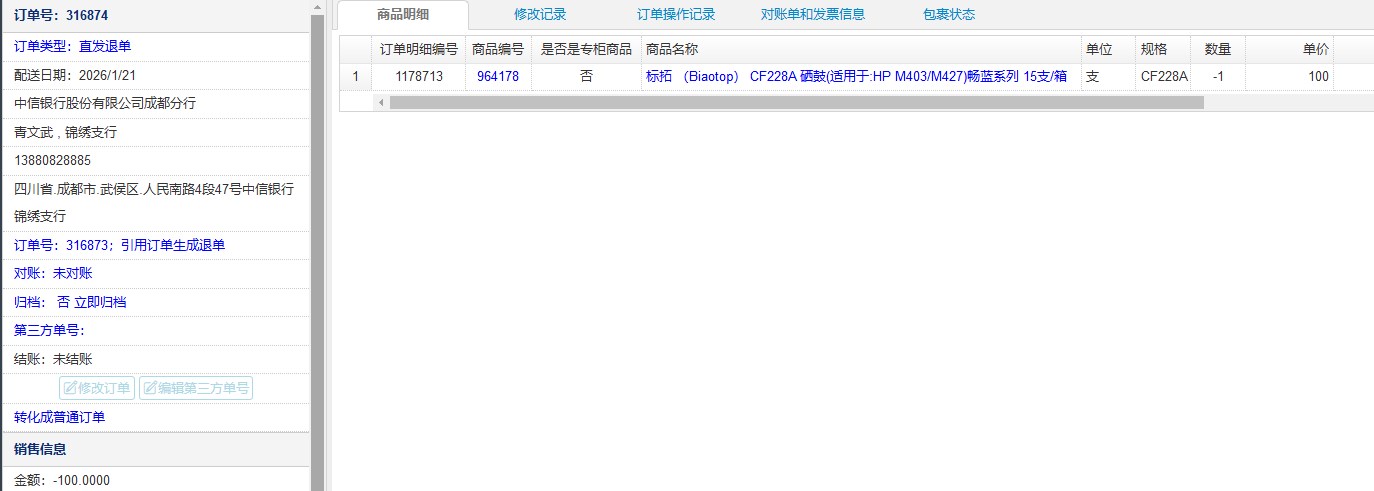Screen dimensions: 1374x491
Task: Select the 商品明细 tab
Action: click(x=403, y=15)
